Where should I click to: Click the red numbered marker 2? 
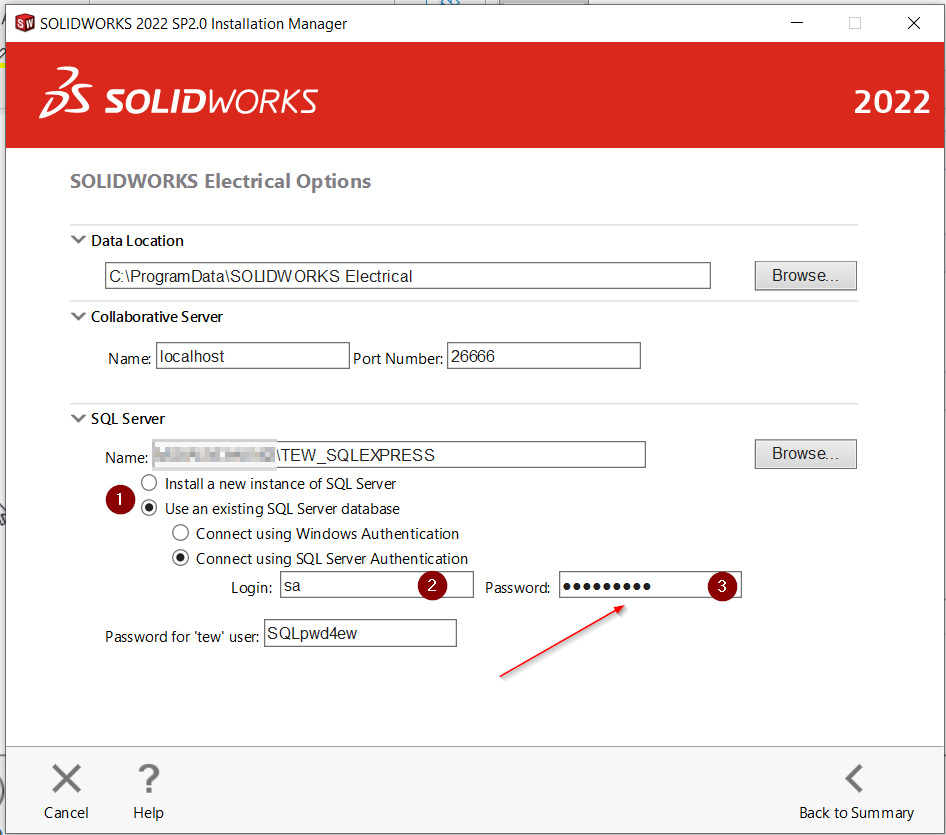[x=432, y=586]
